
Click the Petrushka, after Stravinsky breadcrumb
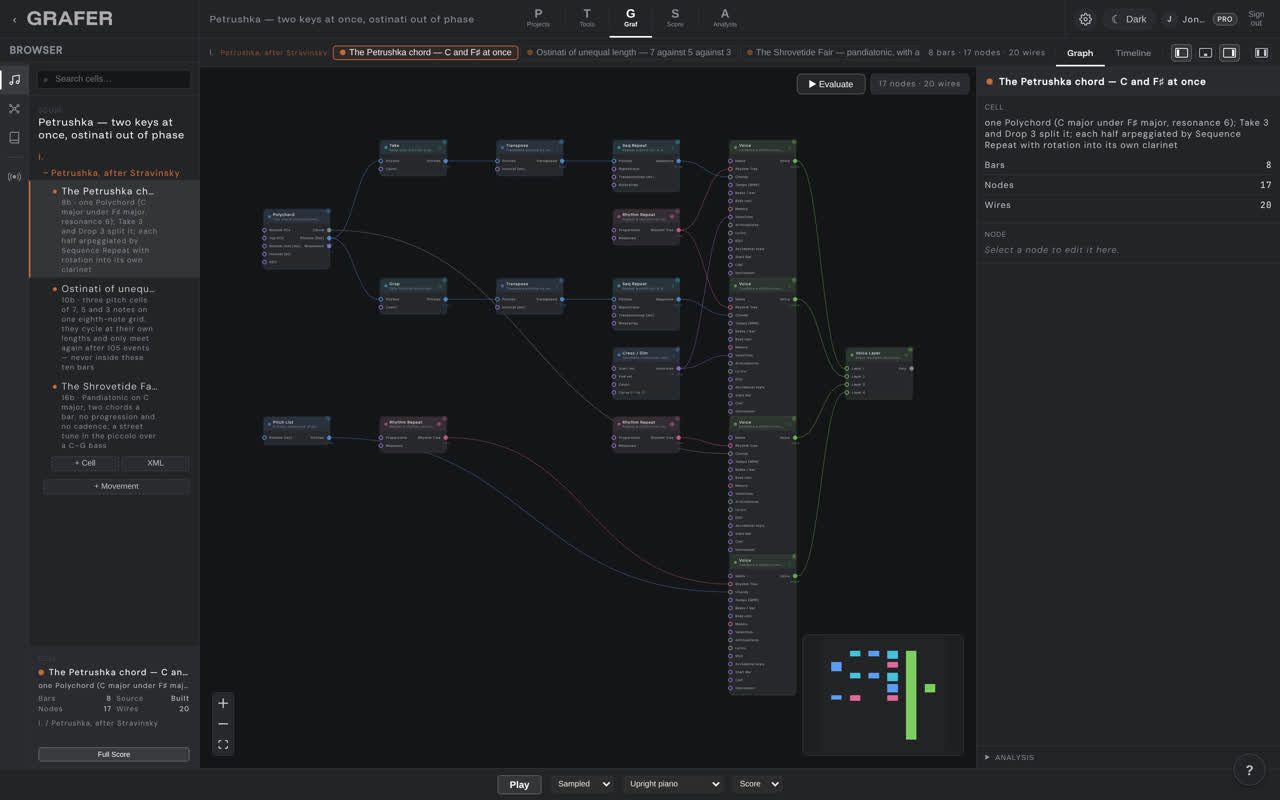(x=272, y=53)
